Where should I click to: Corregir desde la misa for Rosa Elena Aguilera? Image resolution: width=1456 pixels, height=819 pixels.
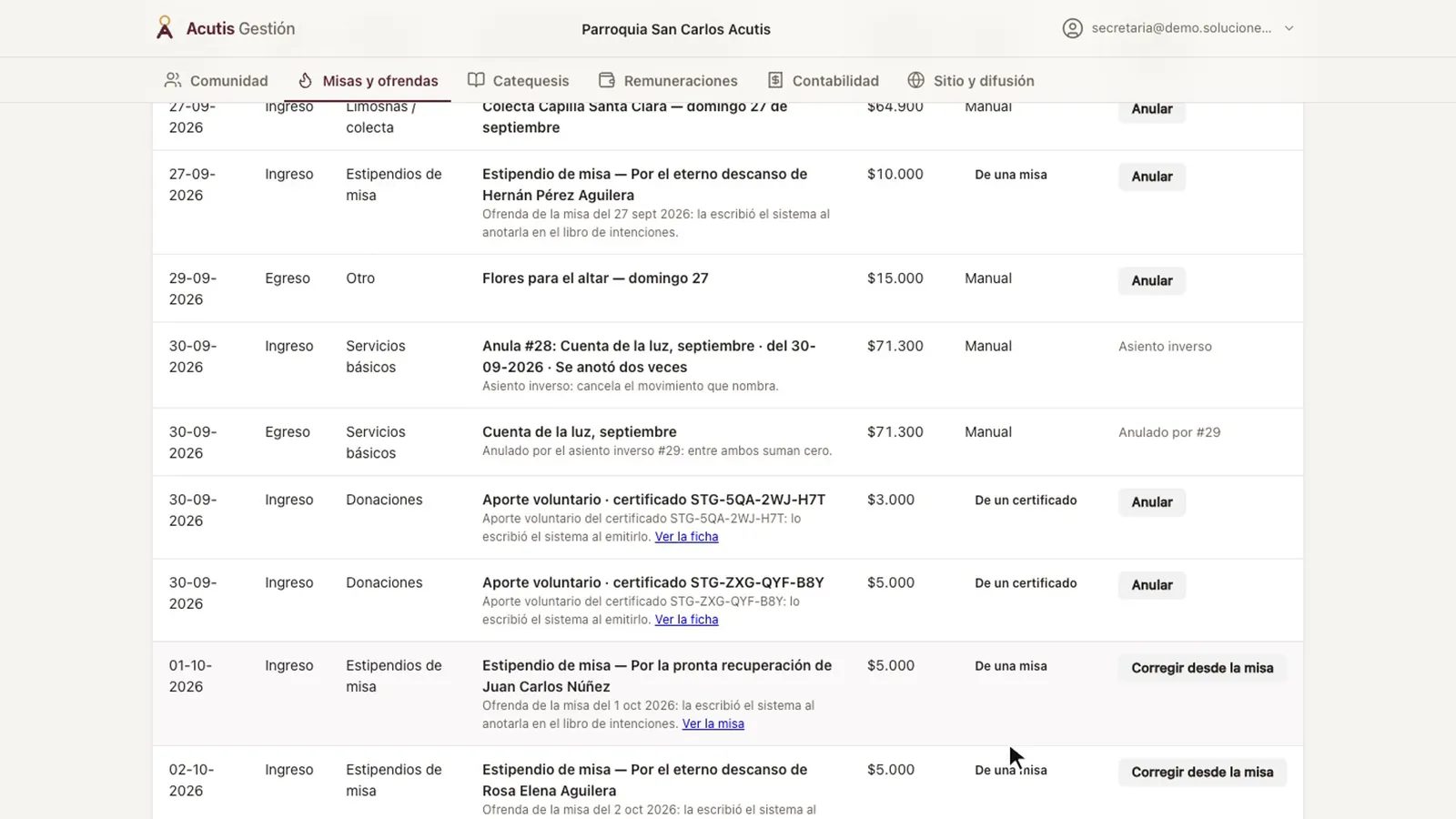pos(1202,772)
